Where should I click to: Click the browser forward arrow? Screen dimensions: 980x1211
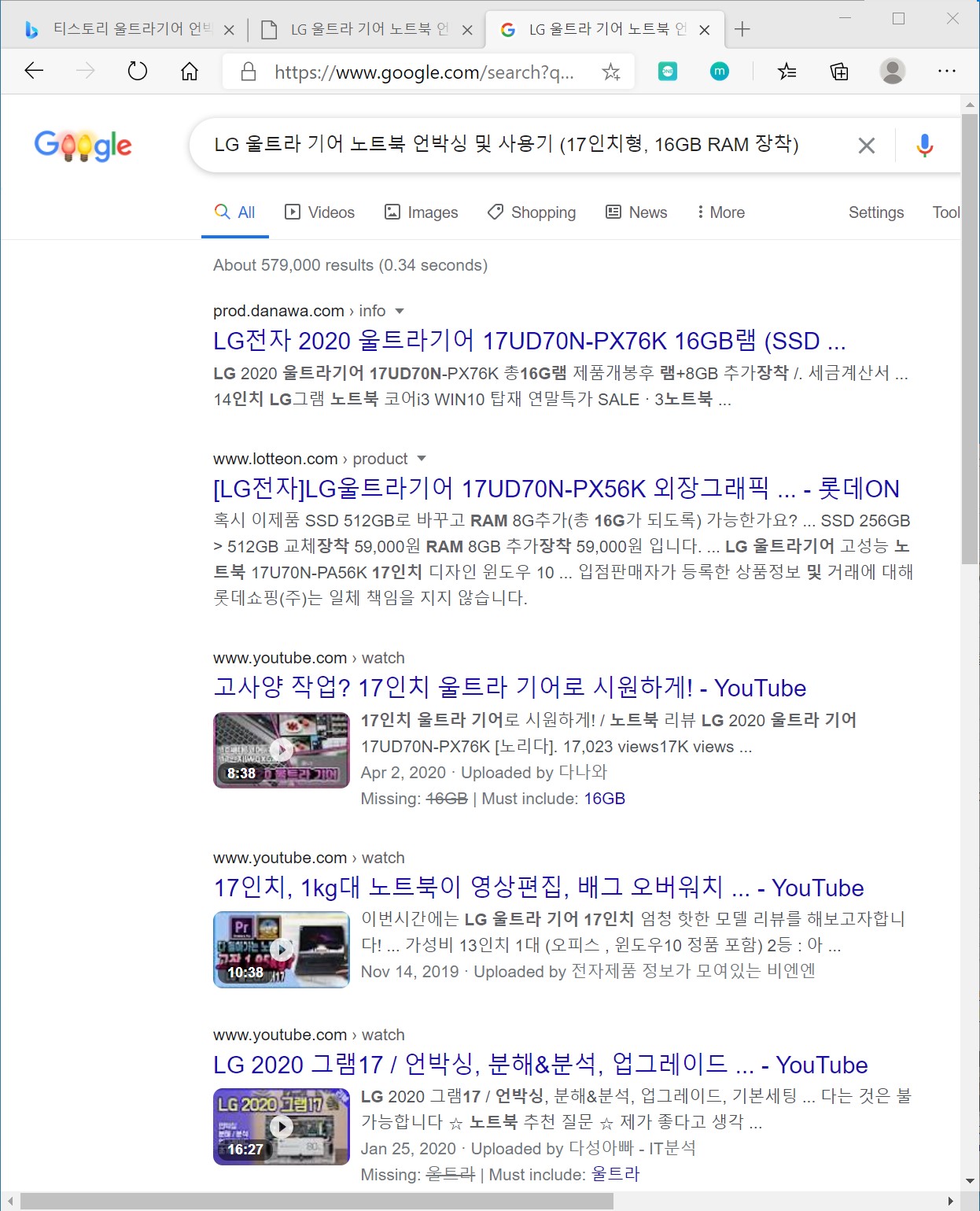(85, 72)
